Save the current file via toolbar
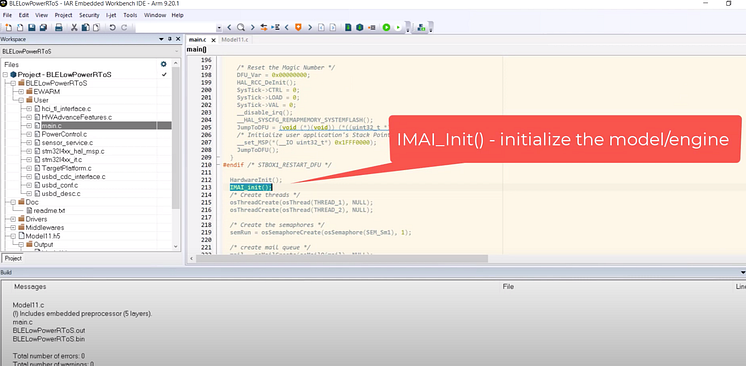746x366 pixels. 31,28
